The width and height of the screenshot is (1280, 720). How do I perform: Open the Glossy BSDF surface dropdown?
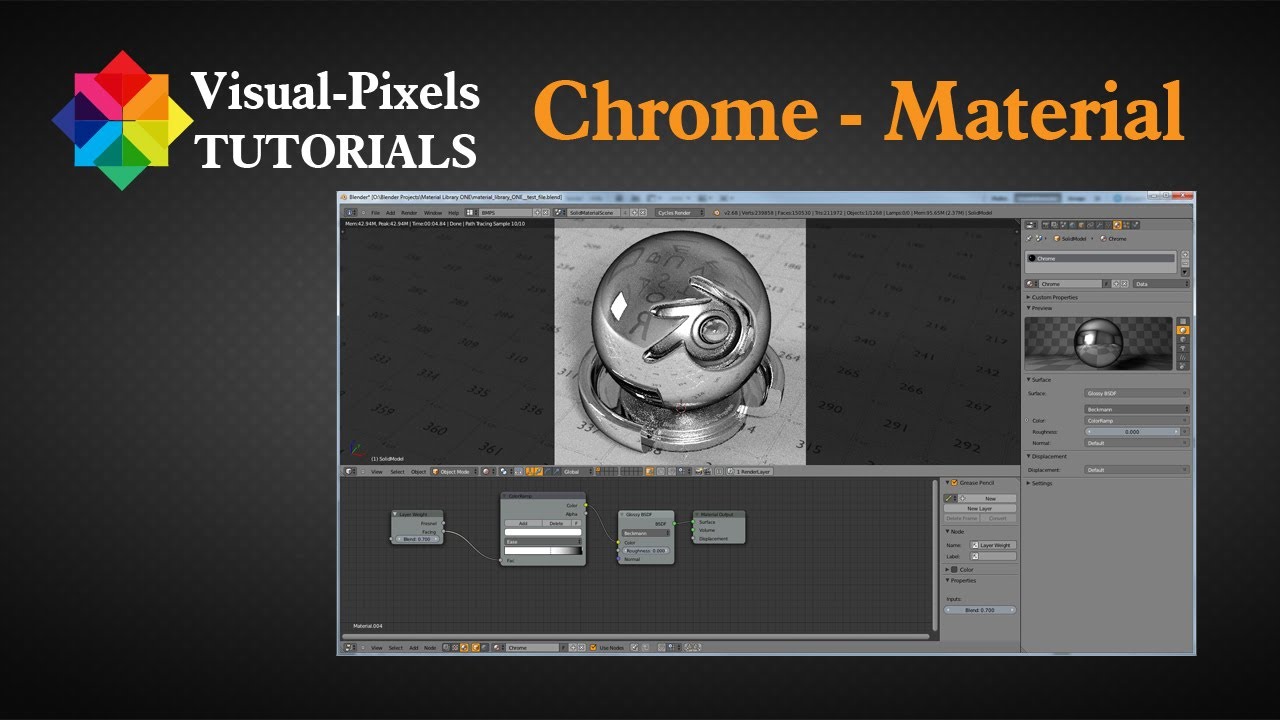(x=1138, y=393)
